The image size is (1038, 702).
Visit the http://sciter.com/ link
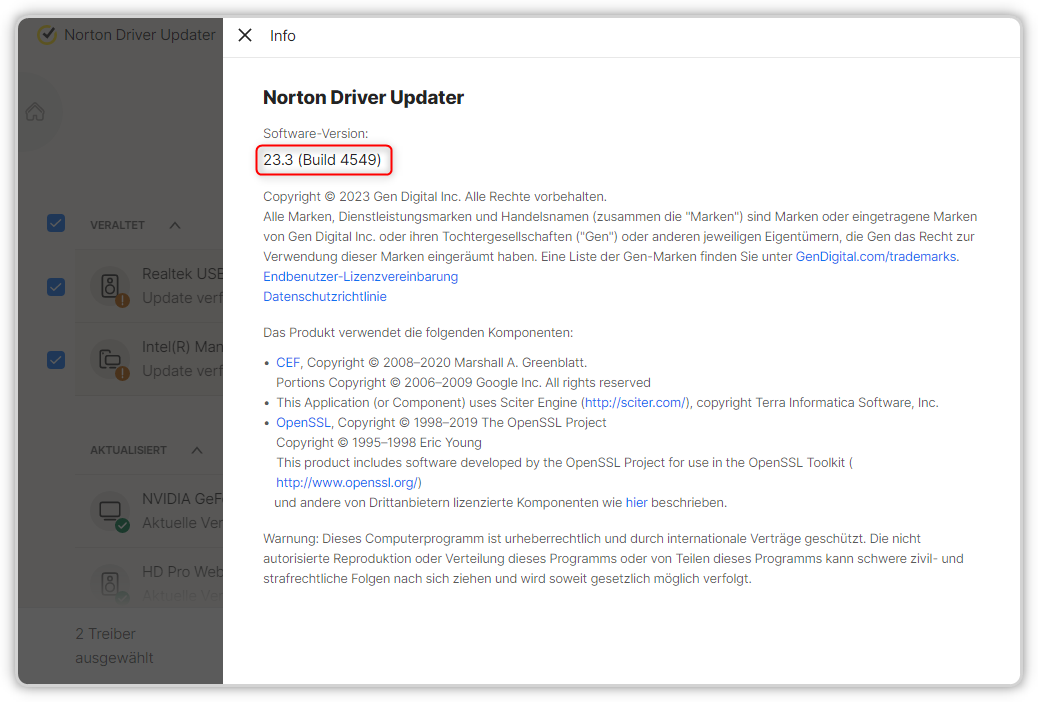click(636, 402)
